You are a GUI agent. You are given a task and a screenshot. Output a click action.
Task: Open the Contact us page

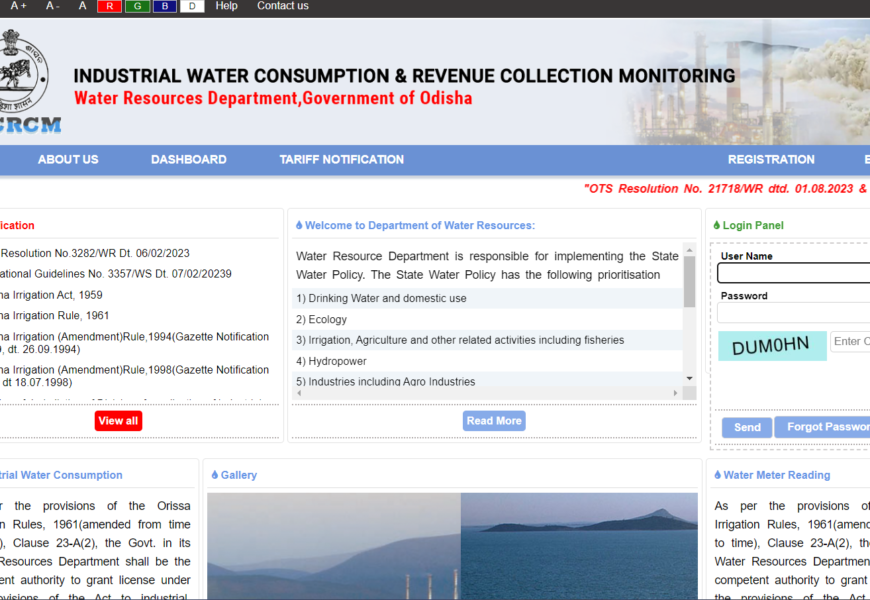[283, 6]
